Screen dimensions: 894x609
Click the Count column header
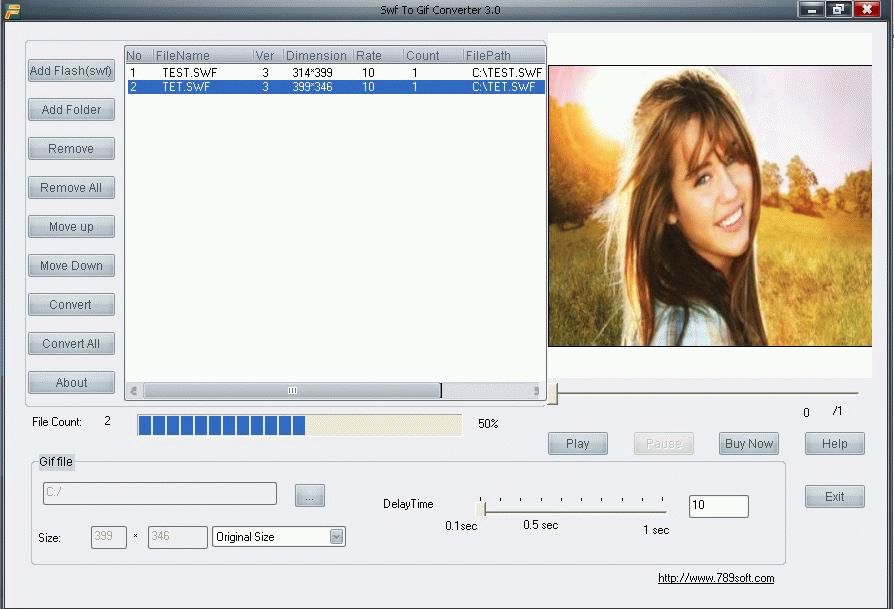click(433, 55)
